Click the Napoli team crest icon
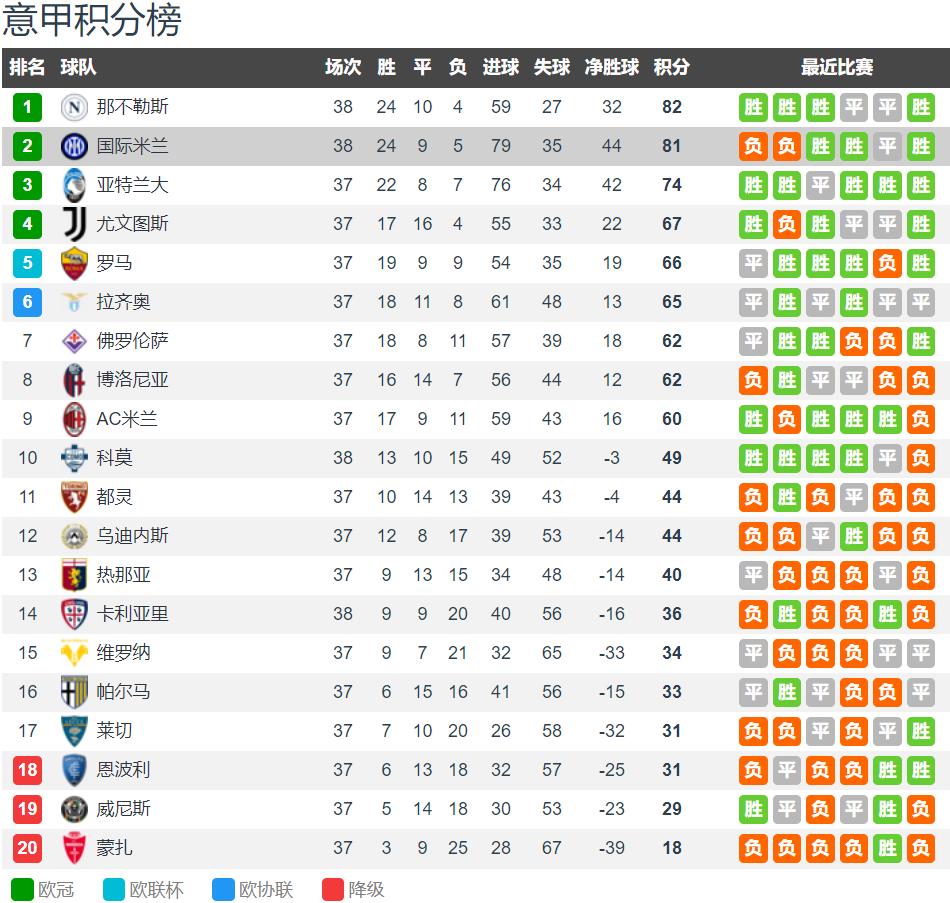950x903 pixels. [x=74, y=107]
